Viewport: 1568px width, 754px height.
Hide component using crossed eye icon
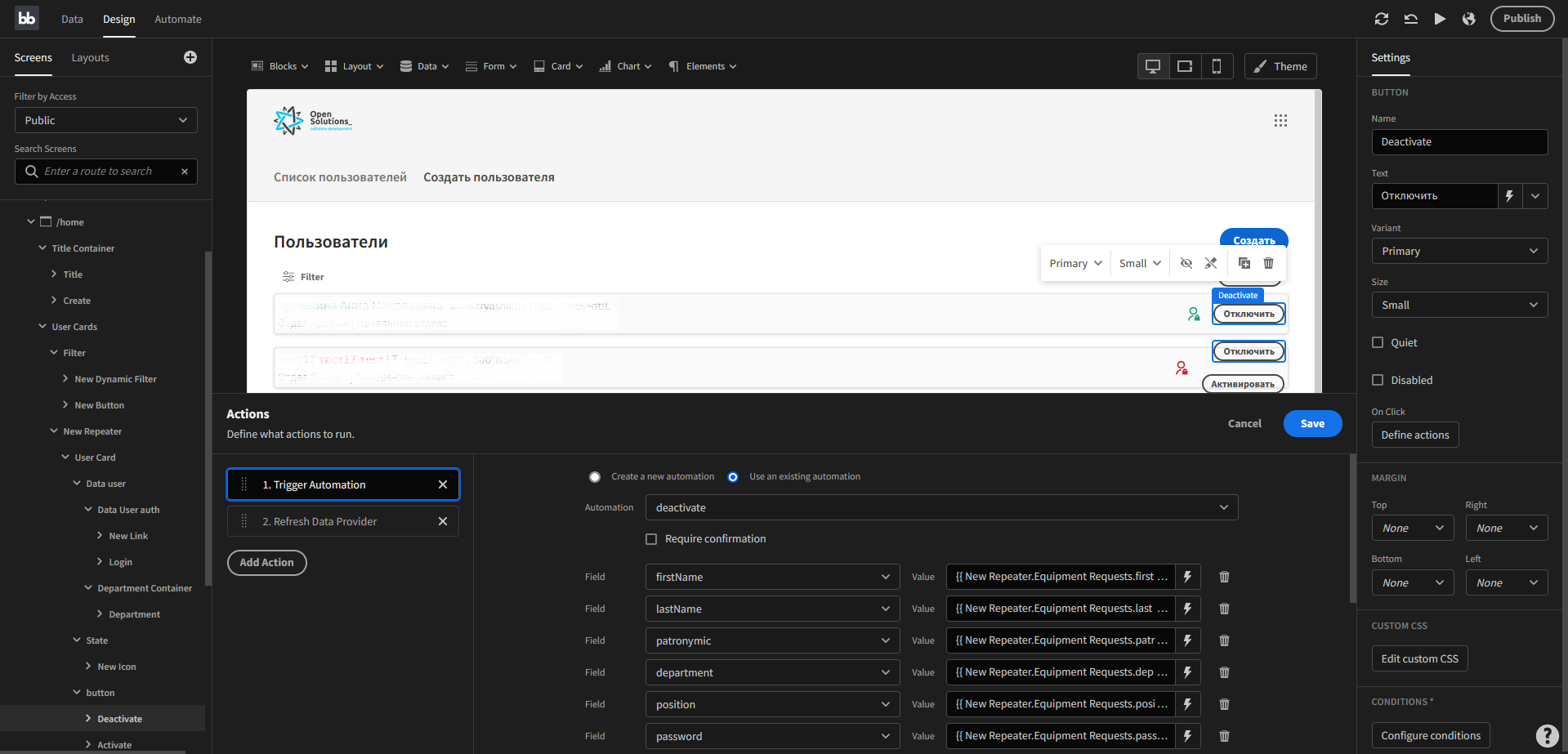tap(1186, 263)
